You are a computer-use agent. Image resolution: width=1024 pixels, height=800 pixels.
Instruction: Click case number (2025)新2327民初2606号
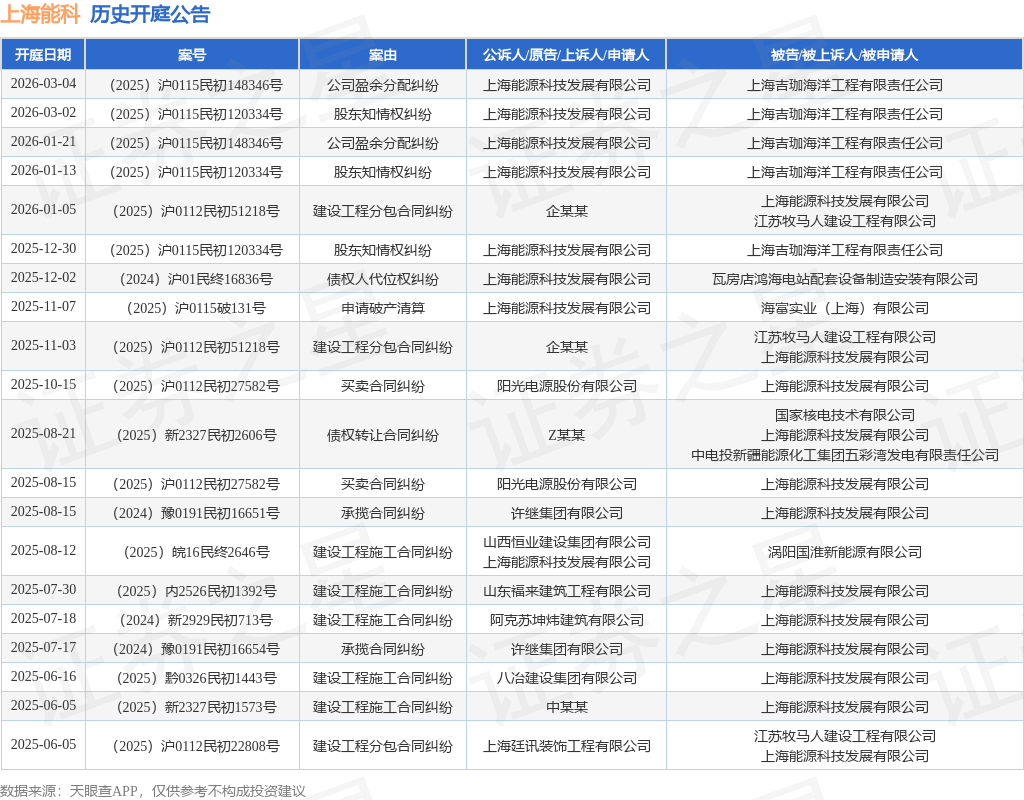195,435
